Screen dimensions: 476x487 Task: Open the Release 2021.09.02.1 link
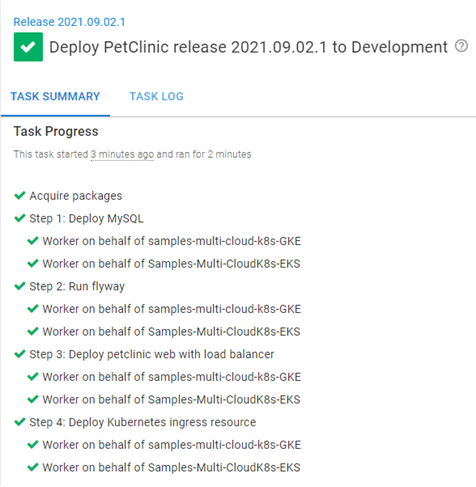(x=69, y=22)
